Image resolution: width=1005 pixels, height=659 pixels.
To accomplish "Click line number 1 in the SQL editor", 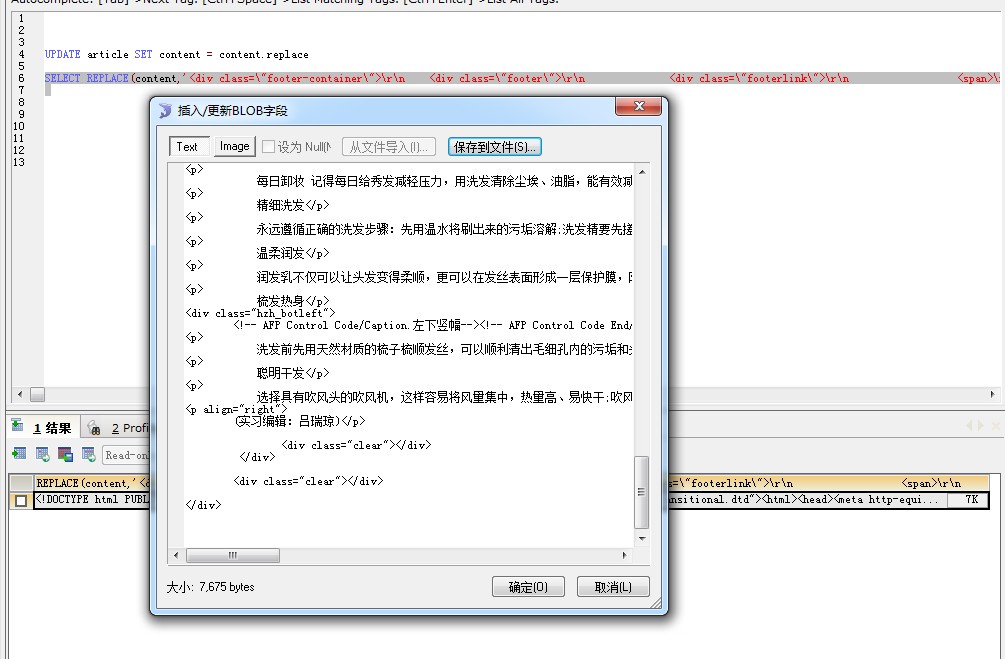I will tap(21, 19).
